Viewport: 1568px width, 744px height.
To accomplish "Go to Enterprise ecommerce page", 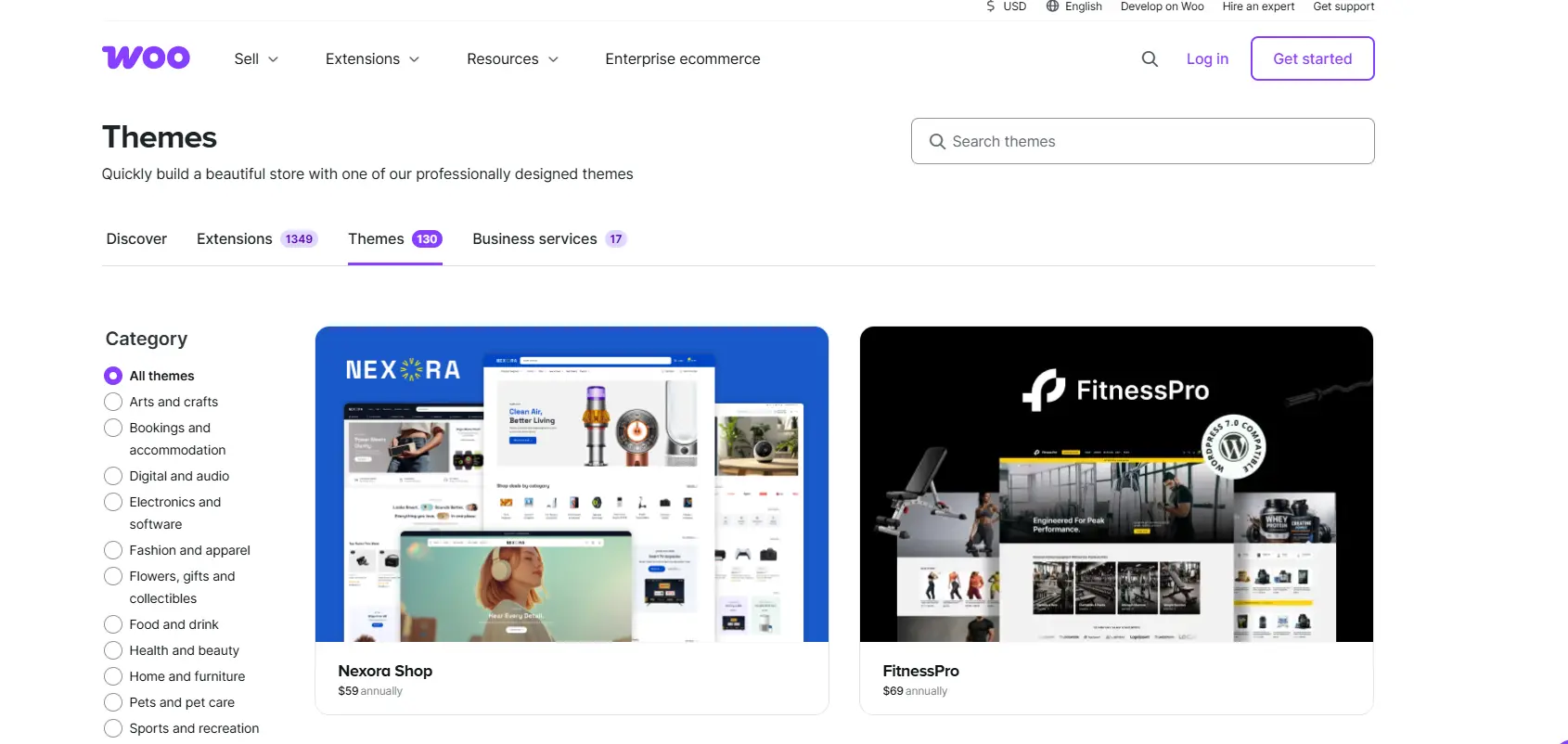I will (683, 58).
